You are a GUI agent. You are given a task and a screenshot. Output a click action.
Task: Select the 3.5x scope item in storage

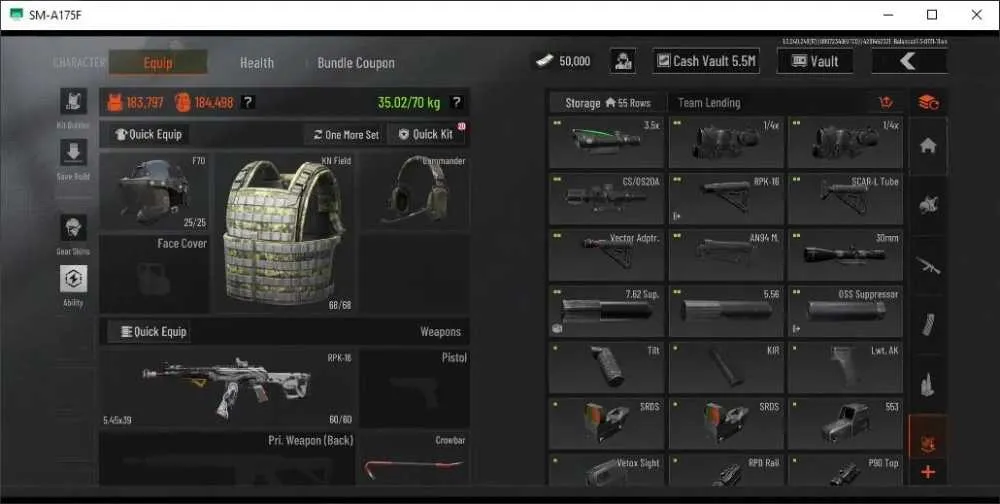[607, 143]
